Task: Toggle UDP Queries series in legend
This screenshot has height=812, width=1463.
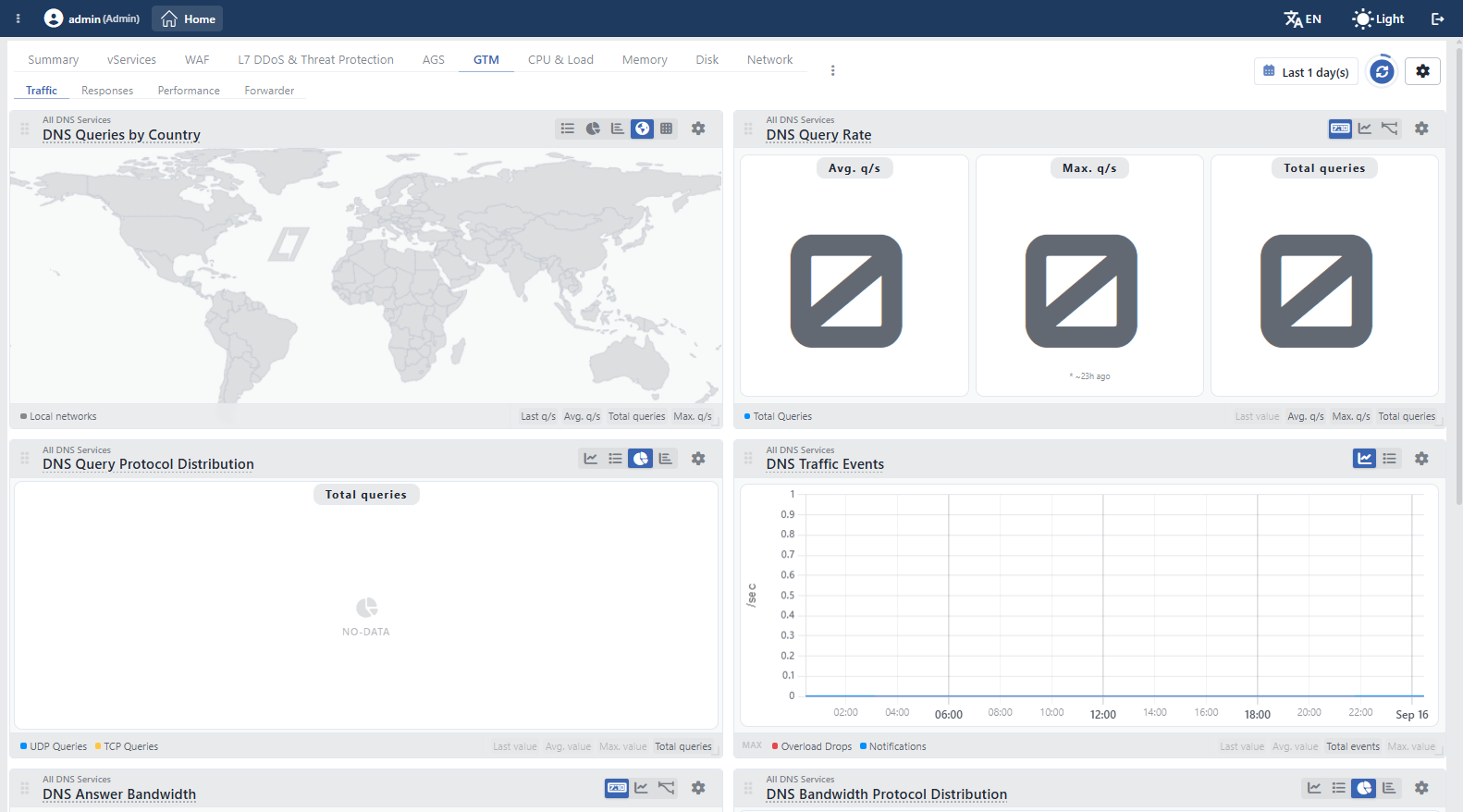Action: point(54,746)
